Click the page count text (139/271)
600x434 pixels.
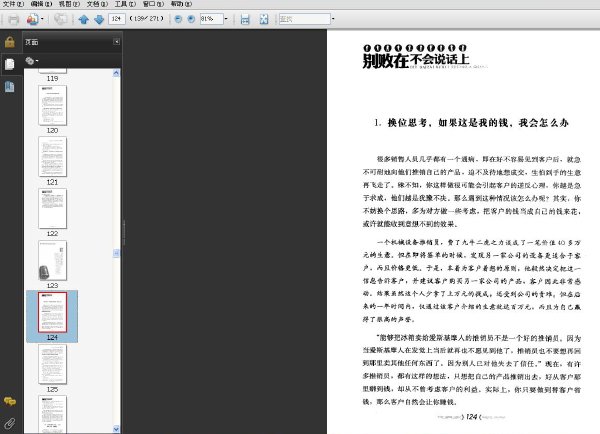[x=147, y=18]
